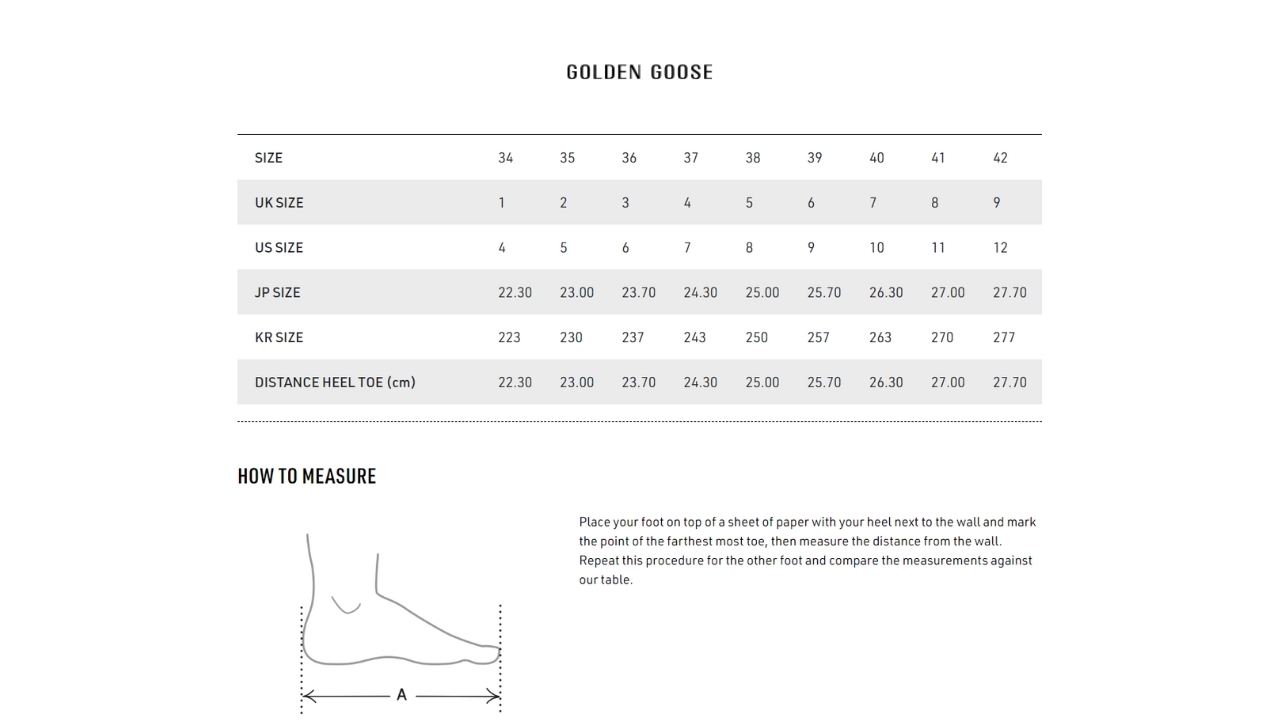Image resolution: width=1280 pixels, height=720 pixels.
Task: Select size 42 in the SIZE row
Action: click(x=1000, y=158)
